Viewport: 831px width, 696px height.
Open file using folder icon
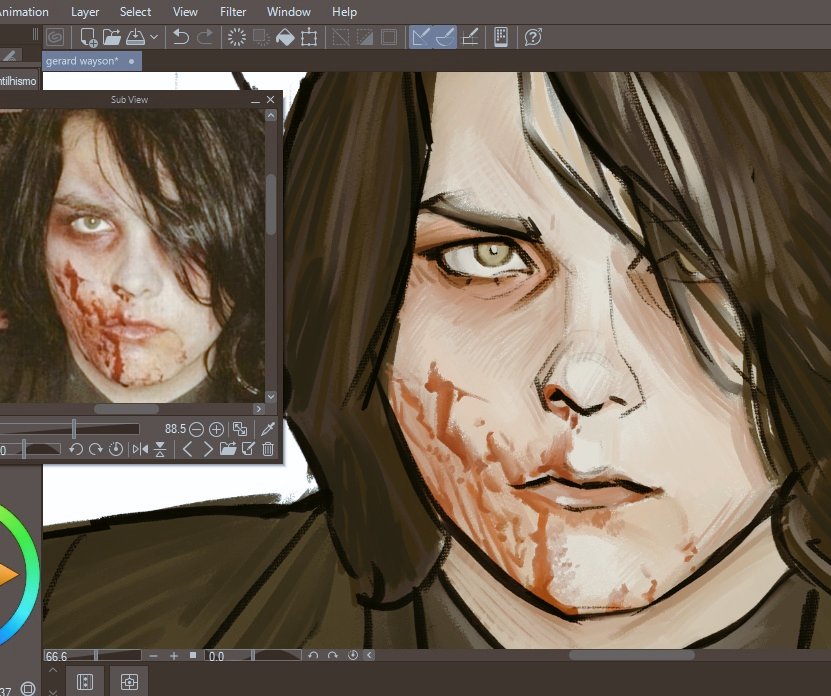[x=112, y=37]
